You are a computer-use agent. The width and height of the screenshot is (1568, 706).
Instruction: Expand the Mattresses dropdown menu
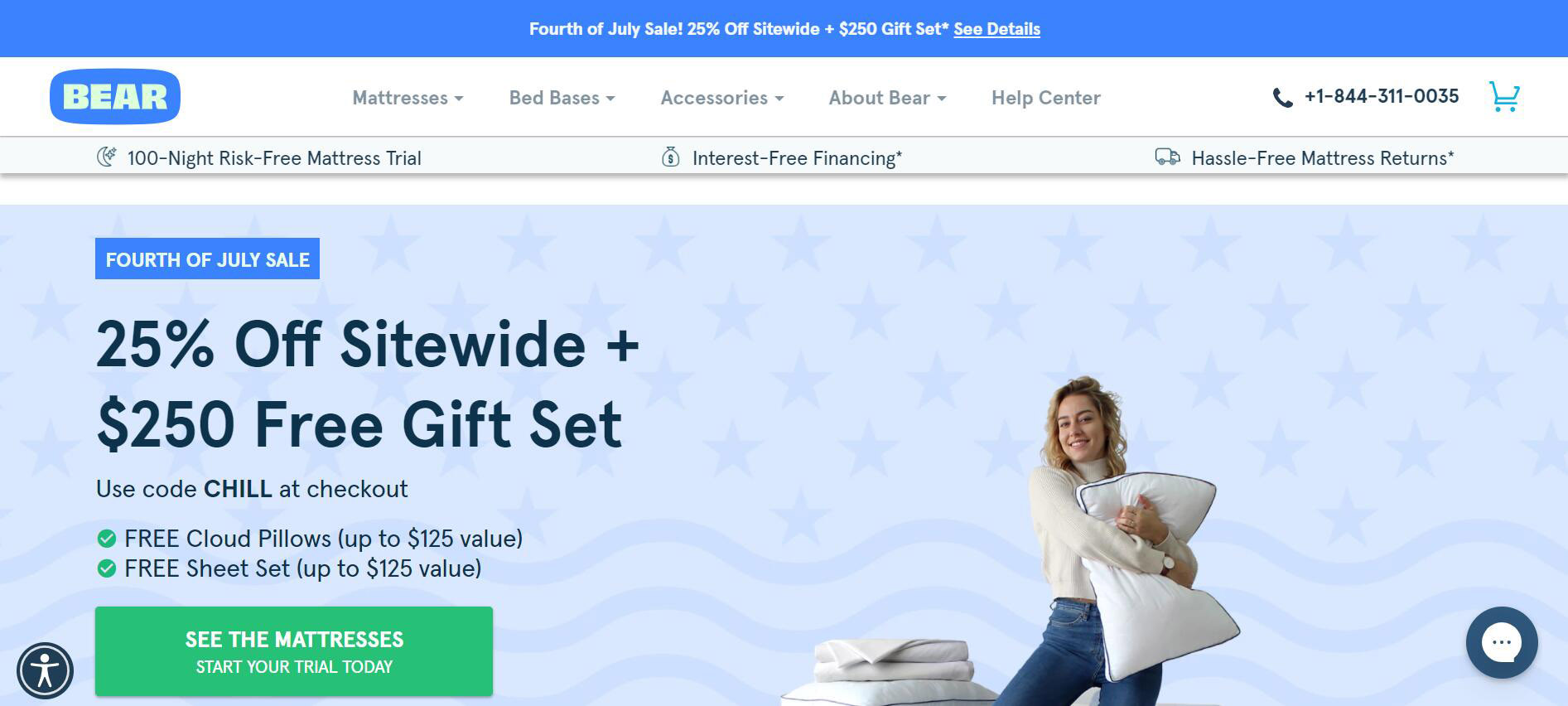coord(408,98)
